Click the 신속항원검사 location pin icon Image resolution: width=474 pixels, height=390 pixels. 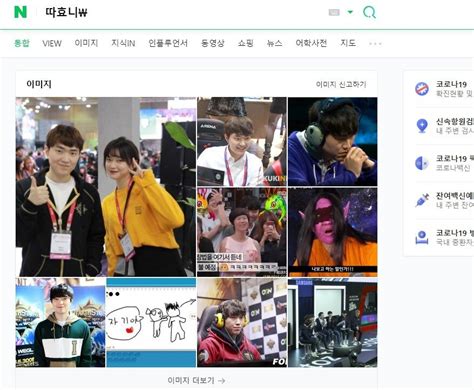422,126
